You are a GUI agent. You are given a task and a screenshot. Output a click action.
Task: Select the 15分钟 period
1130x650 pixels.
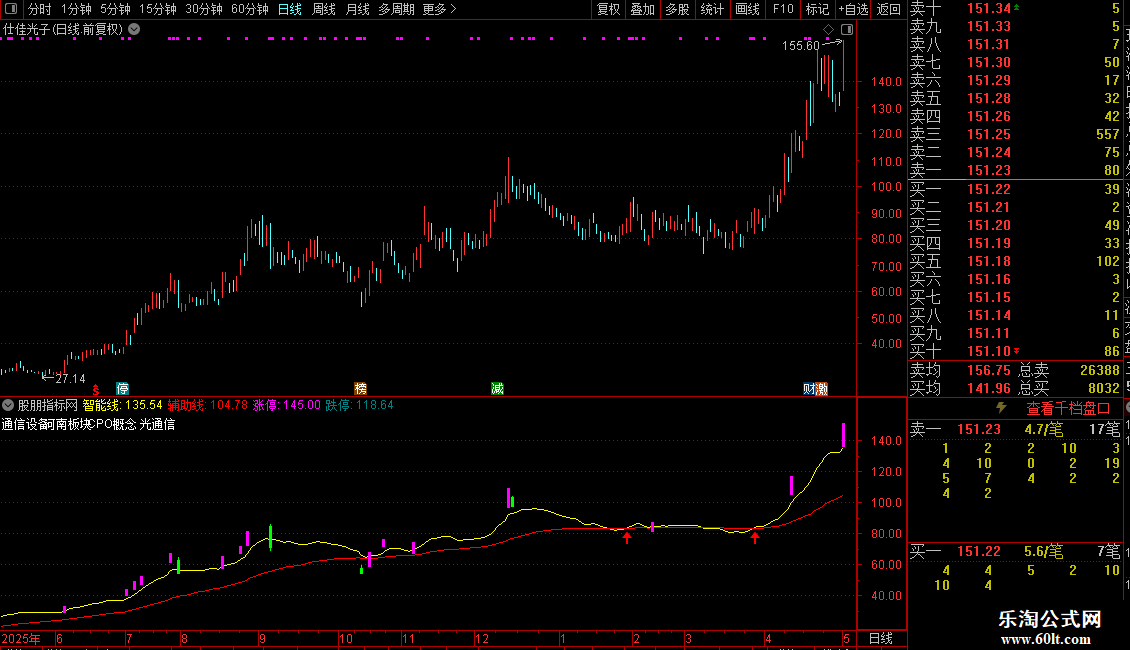[158, 9]
